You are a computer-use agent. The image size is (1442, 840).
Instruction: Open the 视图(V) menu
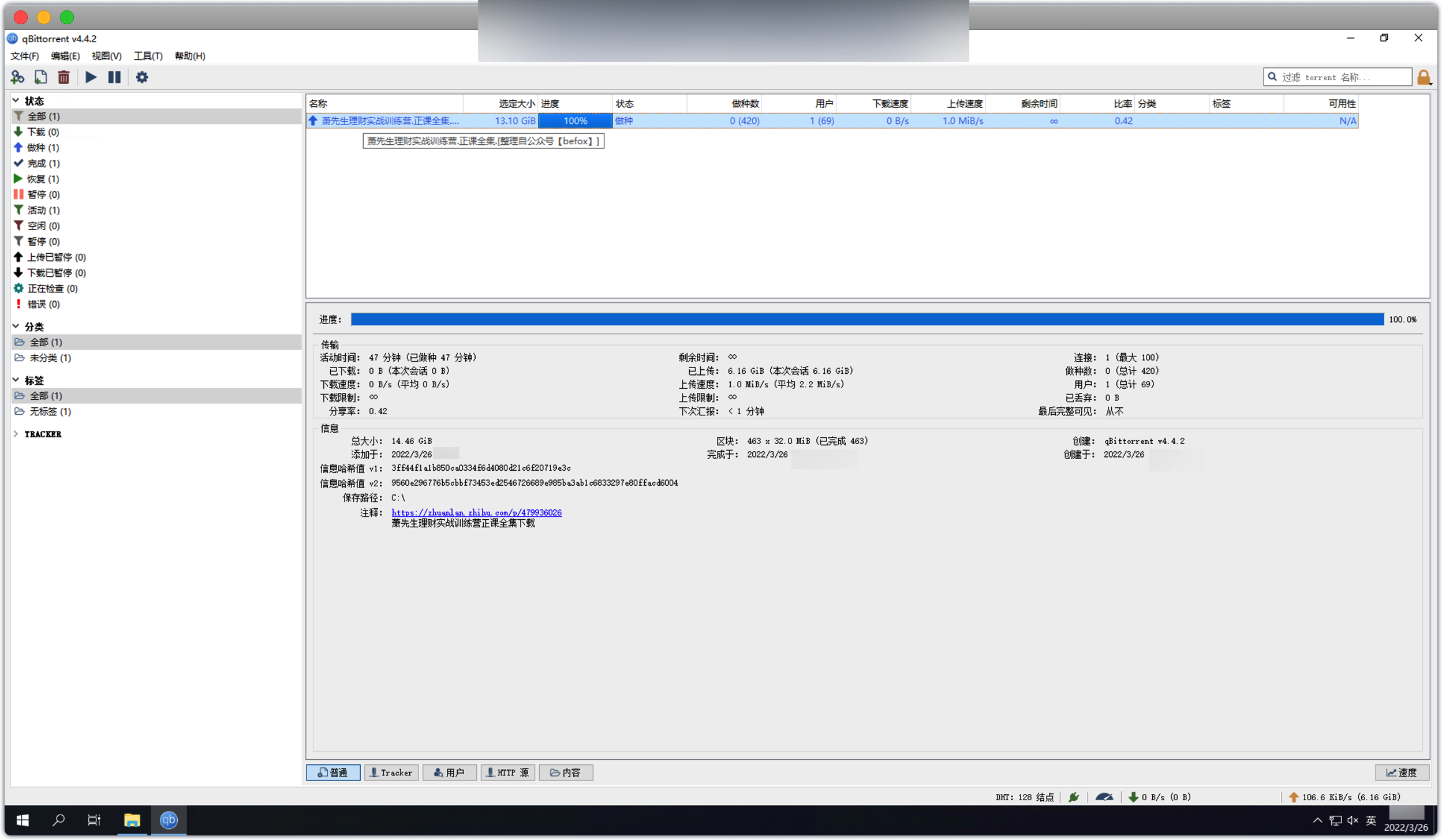pos(106,56)
